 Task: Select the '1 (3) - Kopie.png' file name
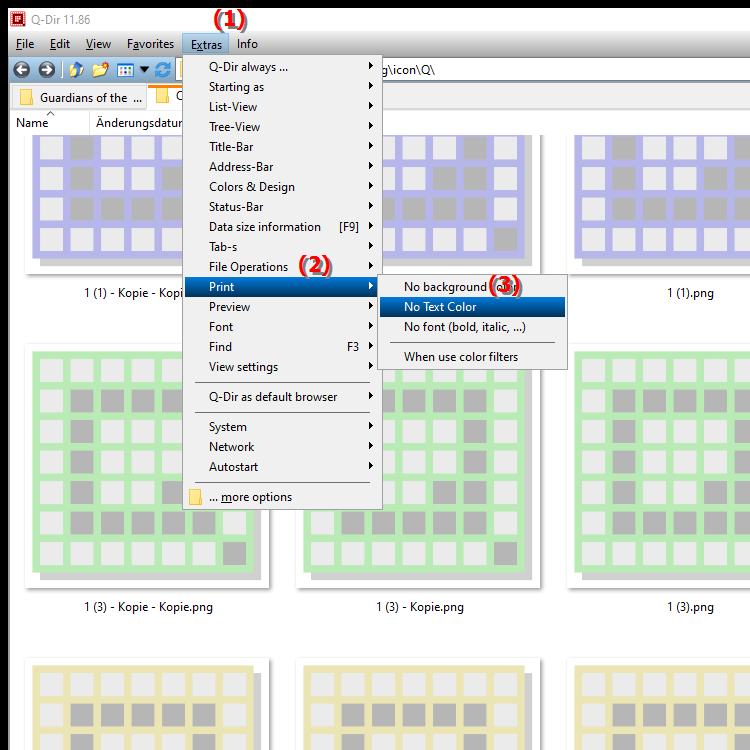[419, 607]
